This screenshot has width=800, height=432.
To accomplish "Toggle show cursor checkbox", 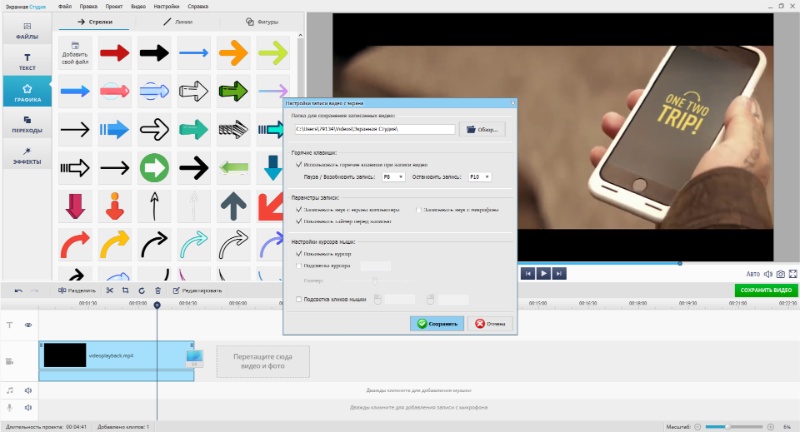I will click(x=299, y=253).
